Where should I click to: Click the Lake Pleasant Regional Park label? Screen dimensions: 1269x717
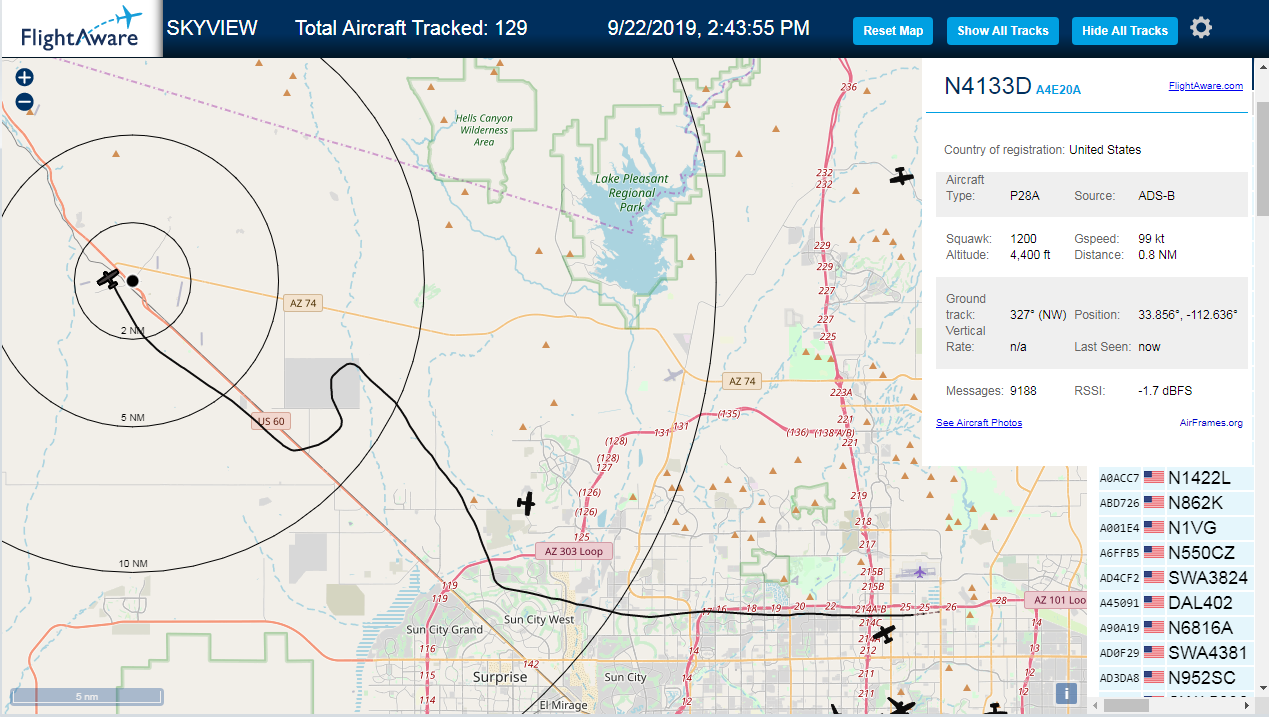point(632,192)
